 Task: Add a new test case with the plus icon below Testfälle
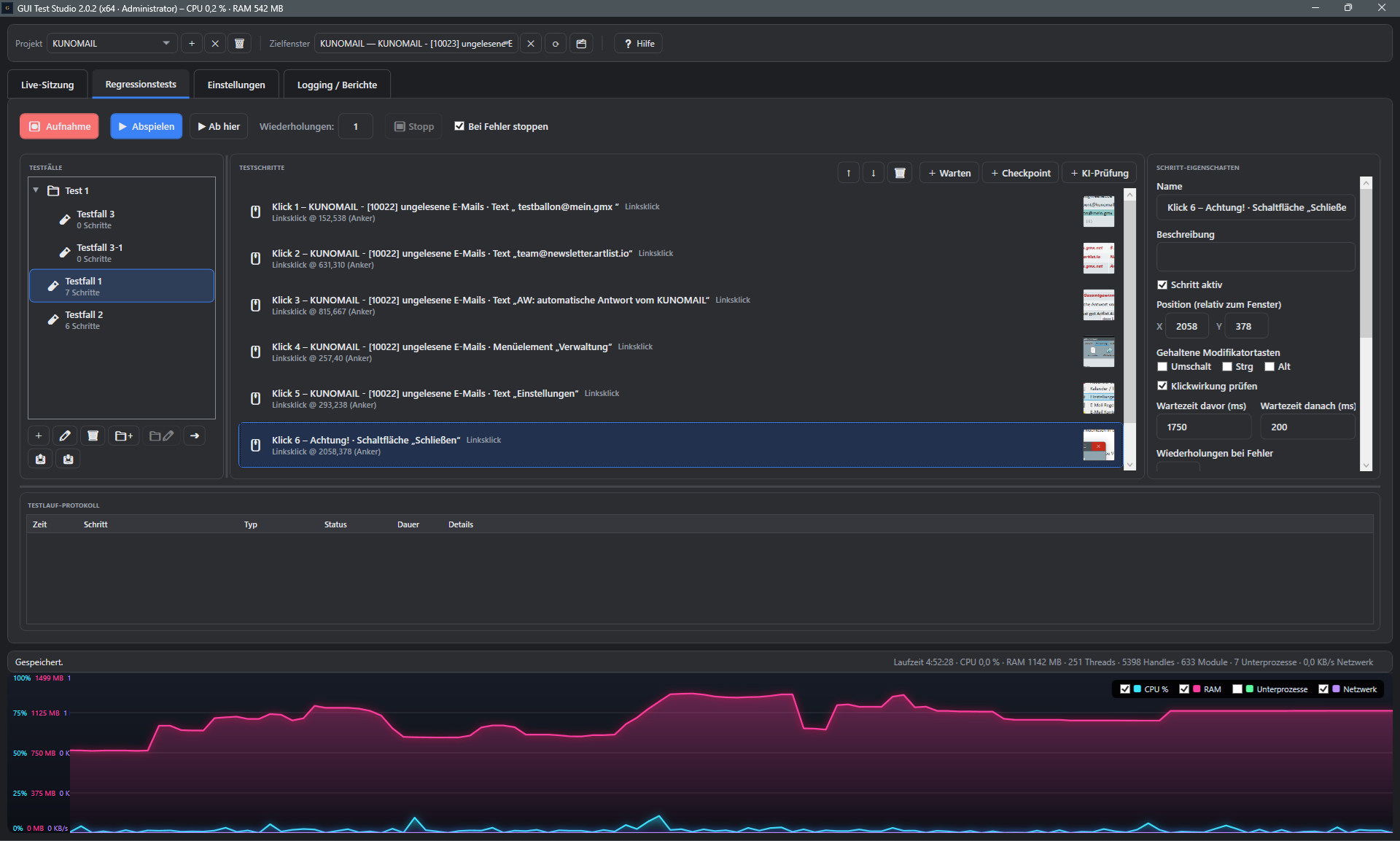[x=39, y=436]
